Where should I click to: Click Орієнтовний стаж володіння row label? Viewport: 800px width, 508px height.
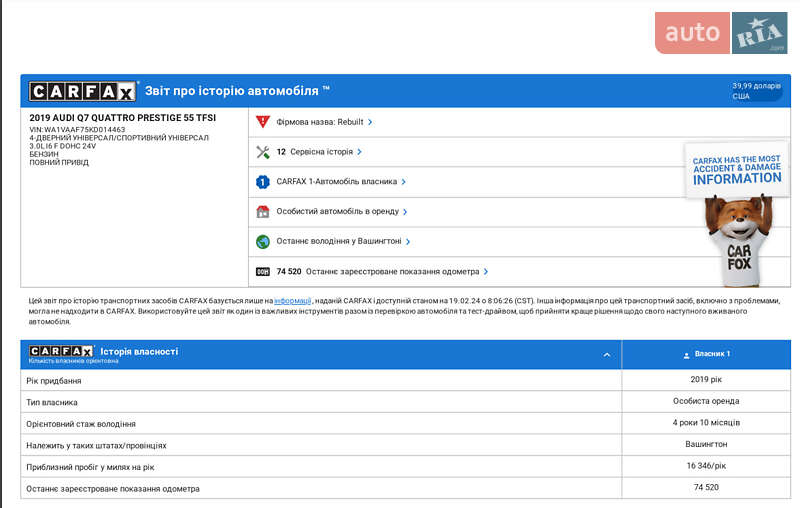pos(81,423)
